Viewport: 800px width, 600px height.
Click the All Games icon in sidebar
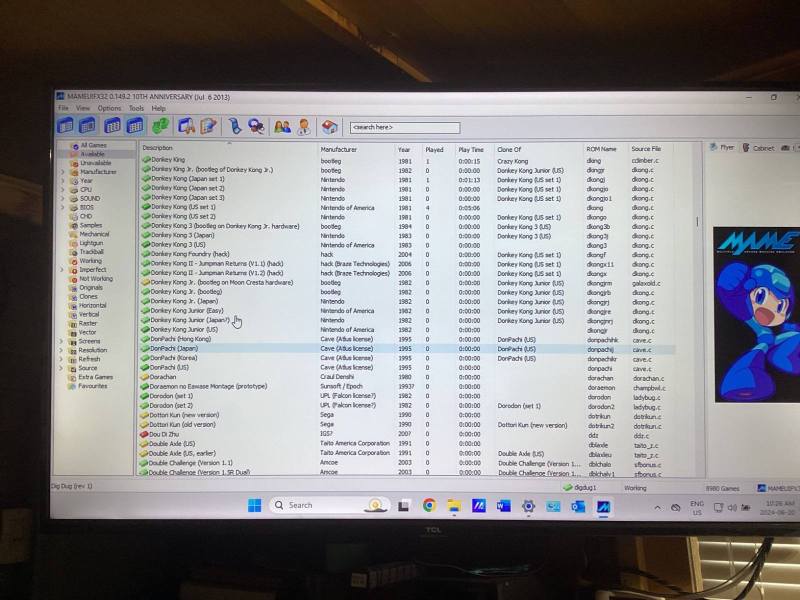click(x=74, y=145)
